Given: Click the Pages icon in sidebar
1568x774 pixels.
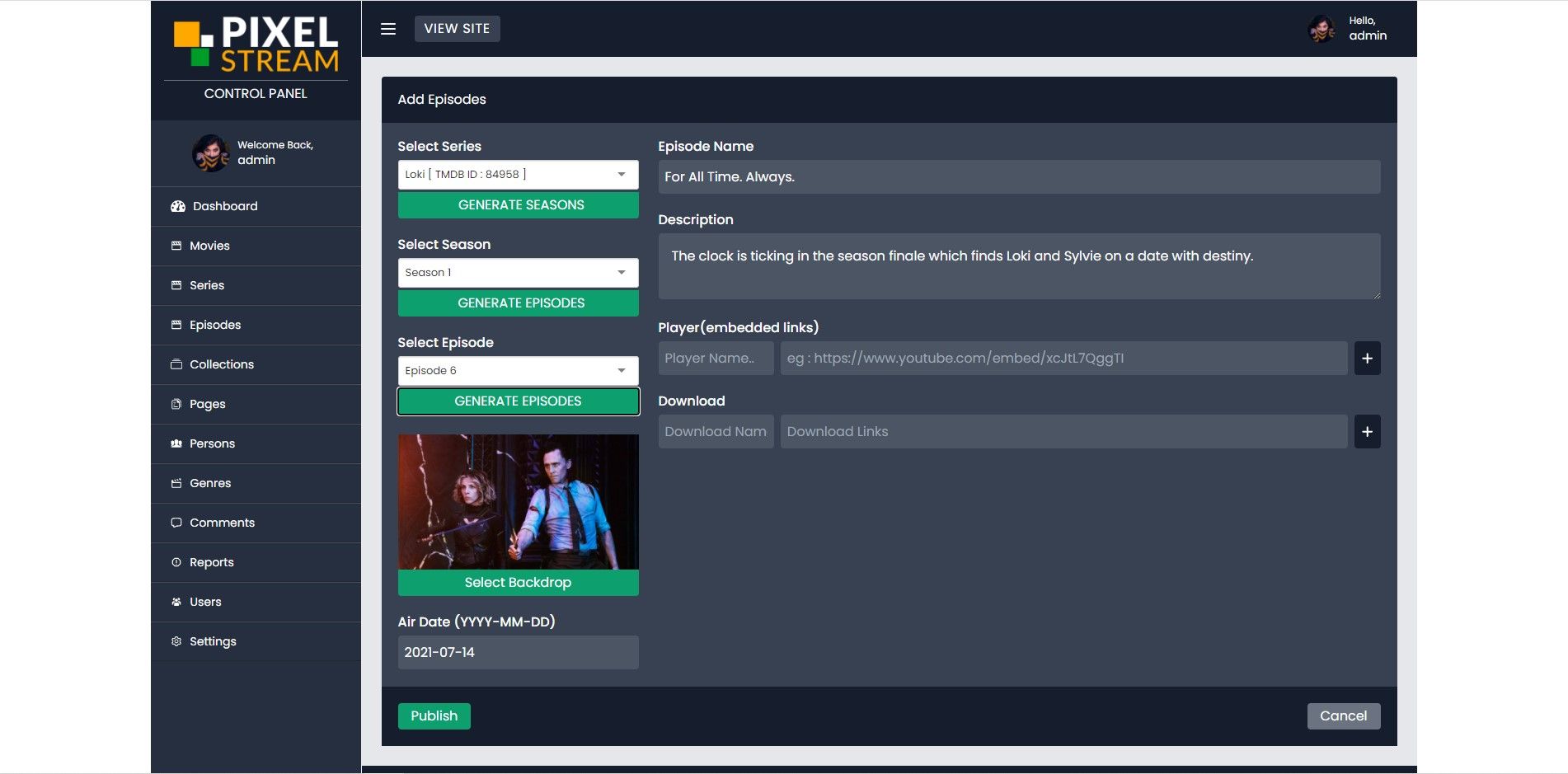Looking at the screenshot, I should pos(176,404).
